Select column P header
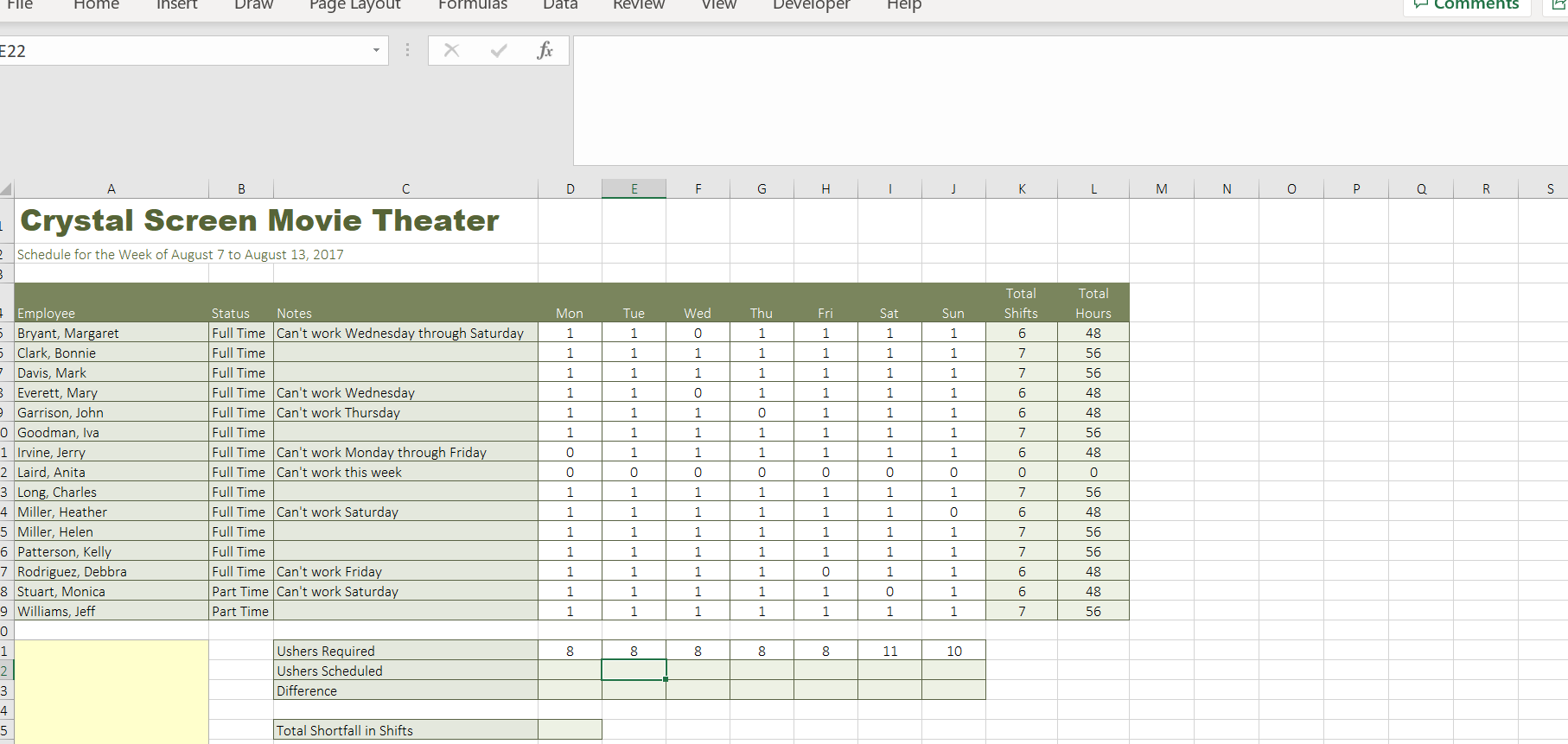The width and height of the screenshot is (1568, 744). pos(1356,188)
